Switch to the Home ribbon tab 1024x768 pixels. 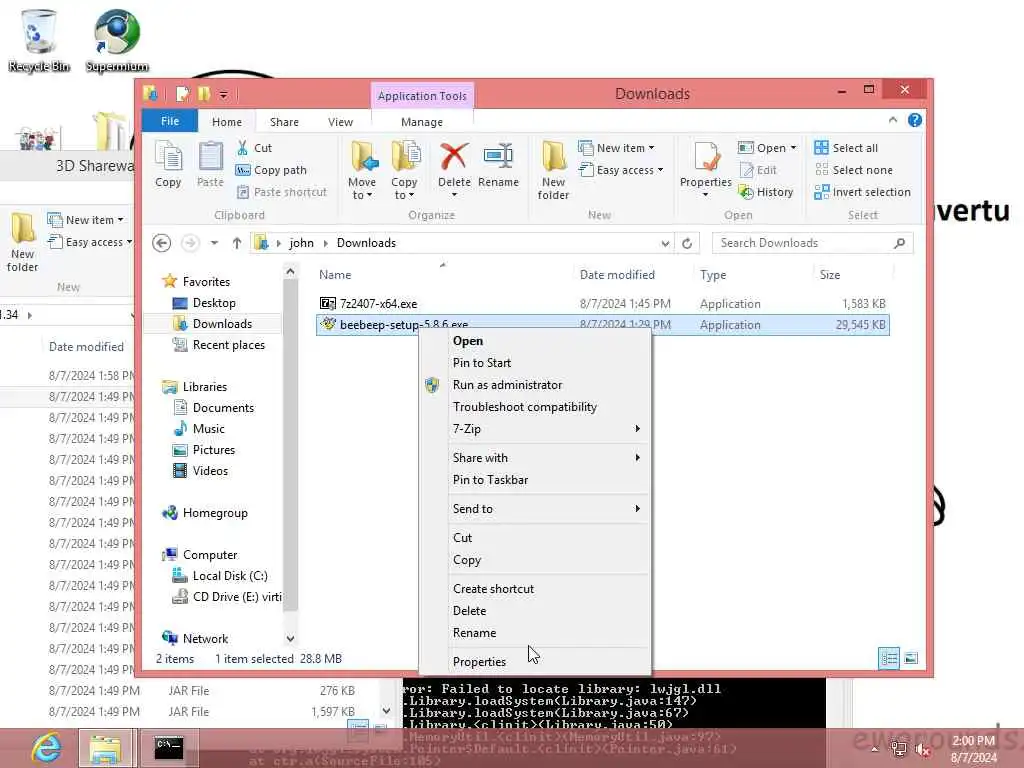pyautogui.click(x=227, y=122)
